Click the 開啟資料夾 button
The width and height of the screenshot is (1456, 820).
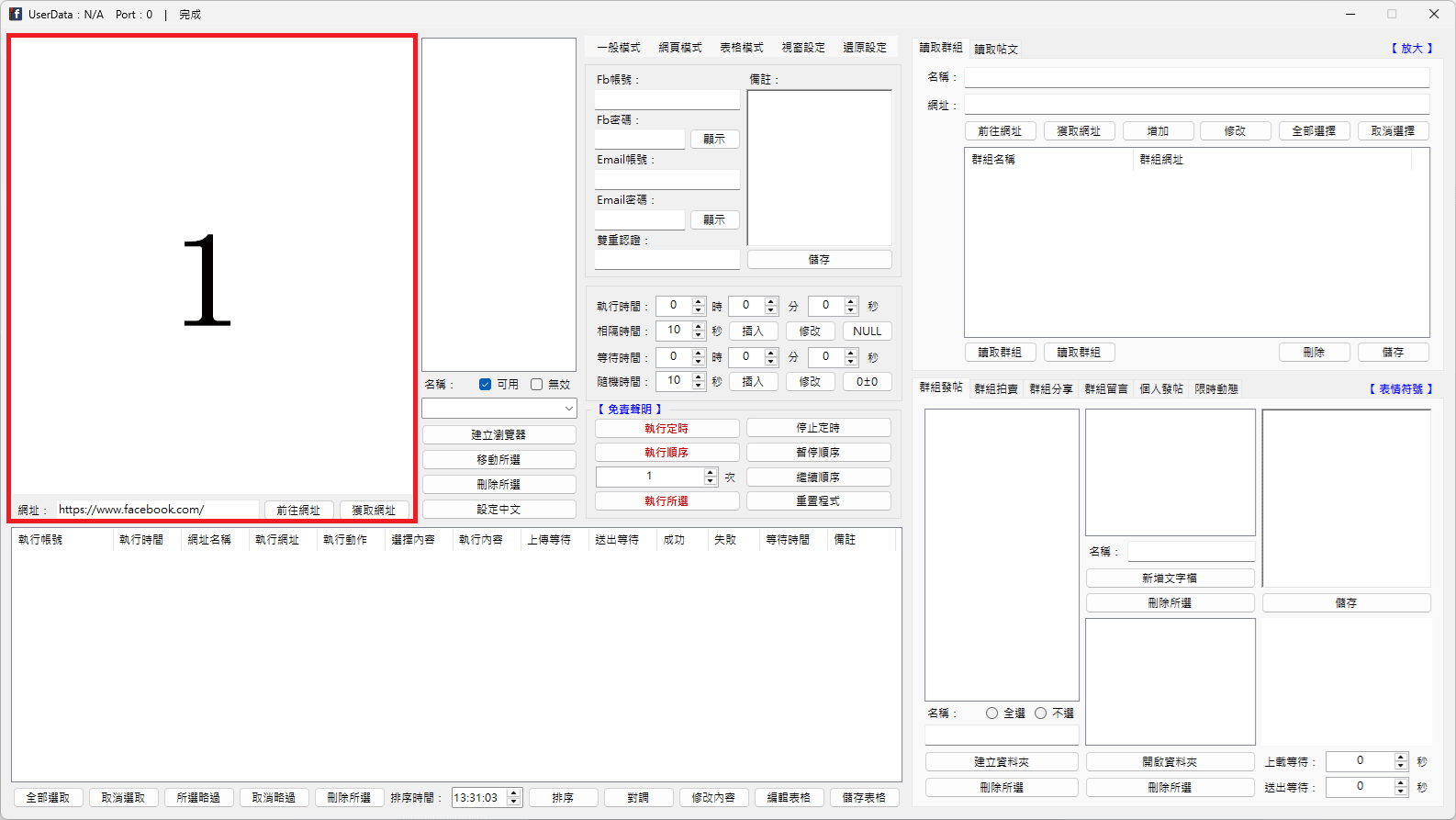tap(1170, 762)
